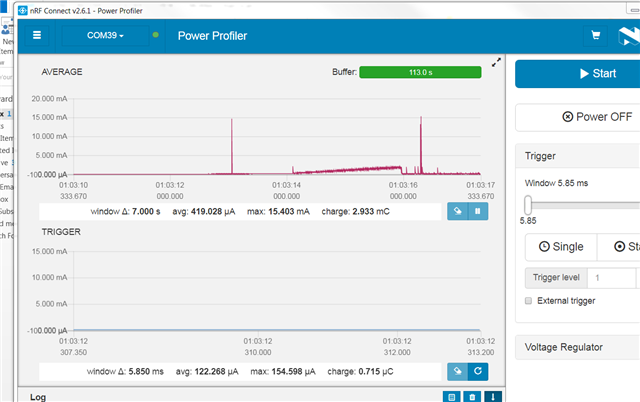Enable the External trigger checkbox

(528, 301)
